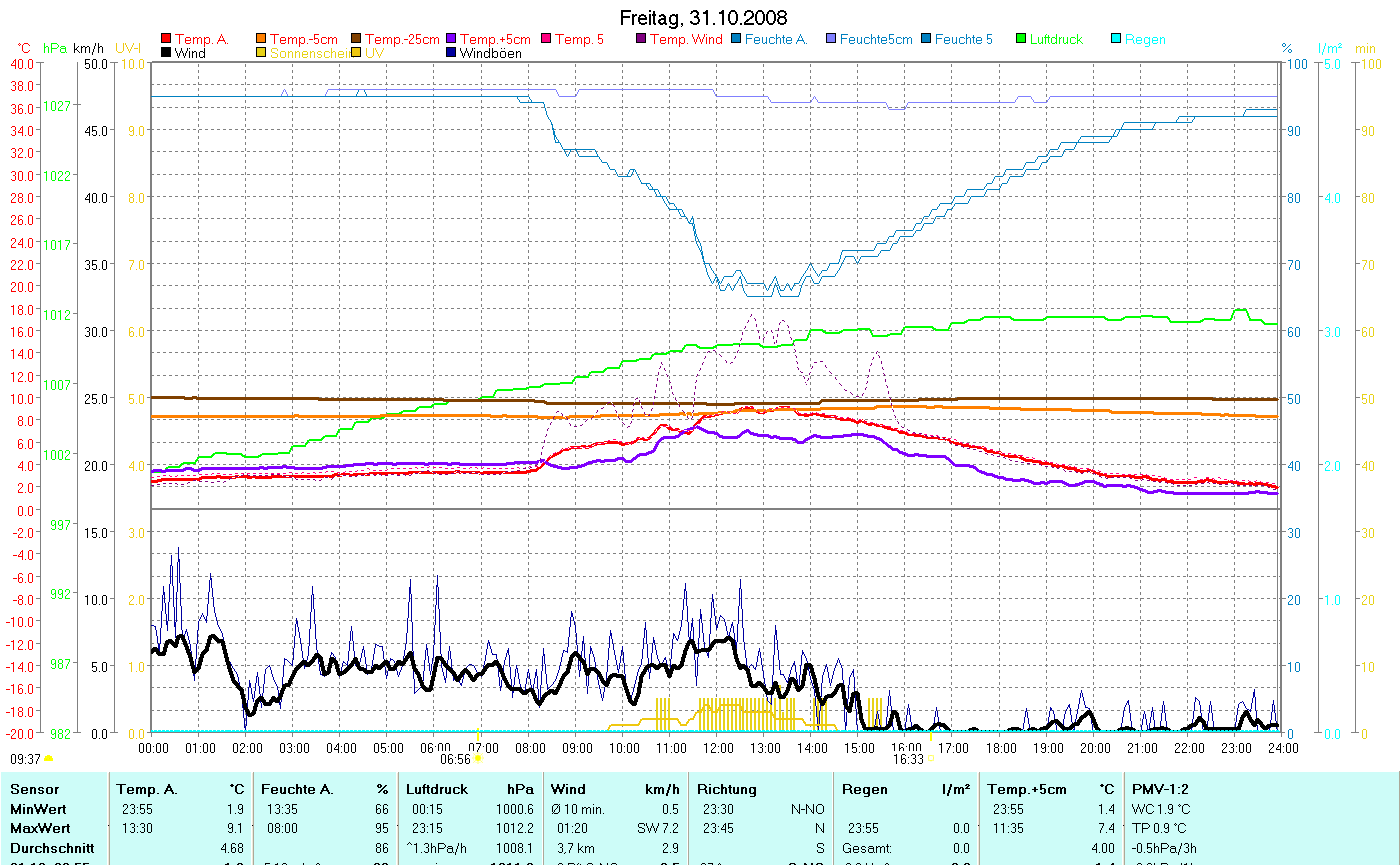Click the Feuchte5cm legend label
This screenshot has height=865, width=1400.
coord(876,40)
